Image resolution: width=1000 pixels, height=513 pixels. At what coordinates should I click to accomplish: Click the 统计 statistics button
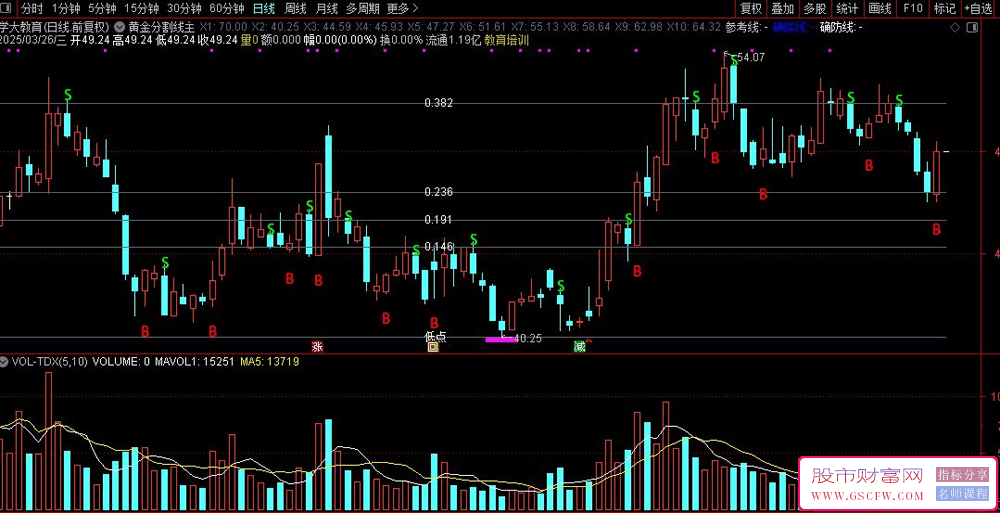coord(847,8)
